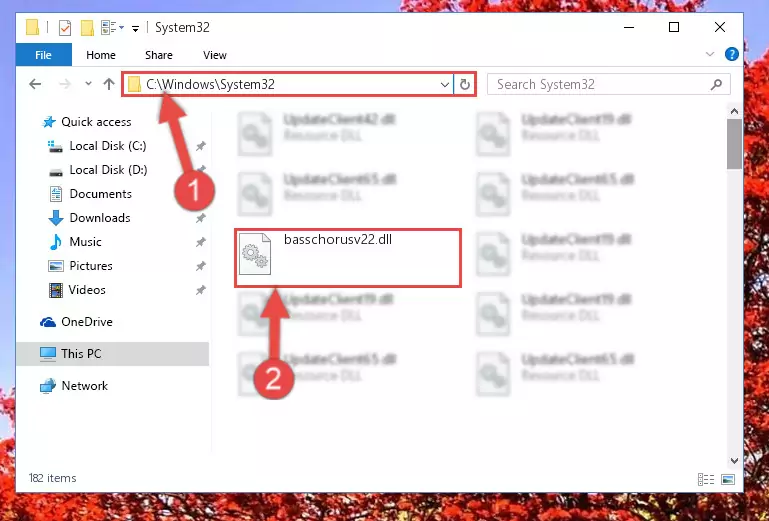This screenshot has height=521, width=769.
Task: Open Local Disk (D:) in sidebar
Action: [108, 170]
